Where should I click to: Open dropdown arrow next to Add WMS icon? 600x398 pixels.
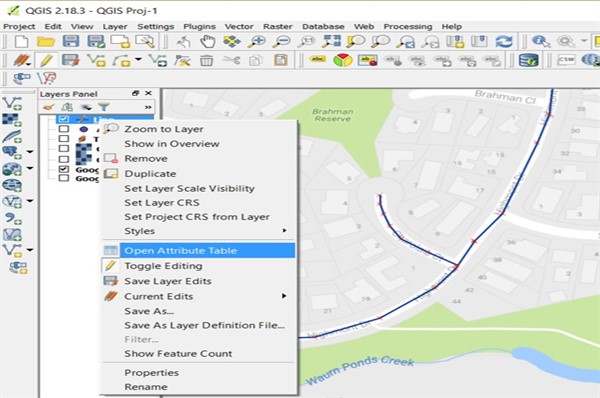(30, 168)
